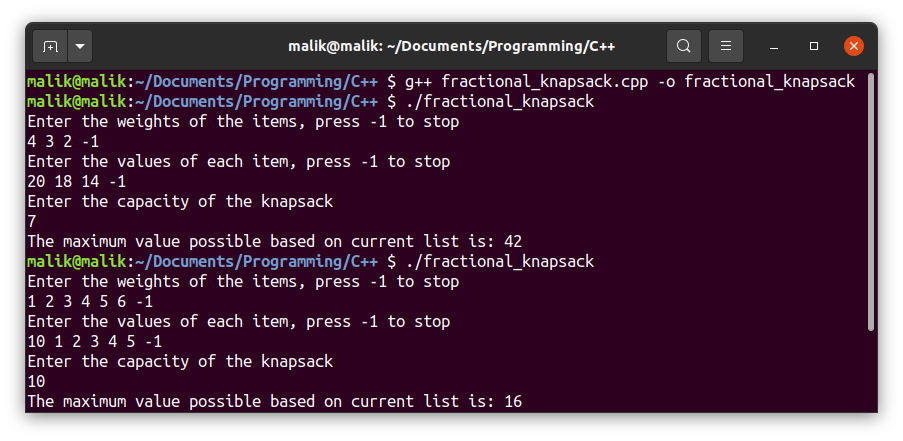Click the window title malik@malik

point(452,46)
